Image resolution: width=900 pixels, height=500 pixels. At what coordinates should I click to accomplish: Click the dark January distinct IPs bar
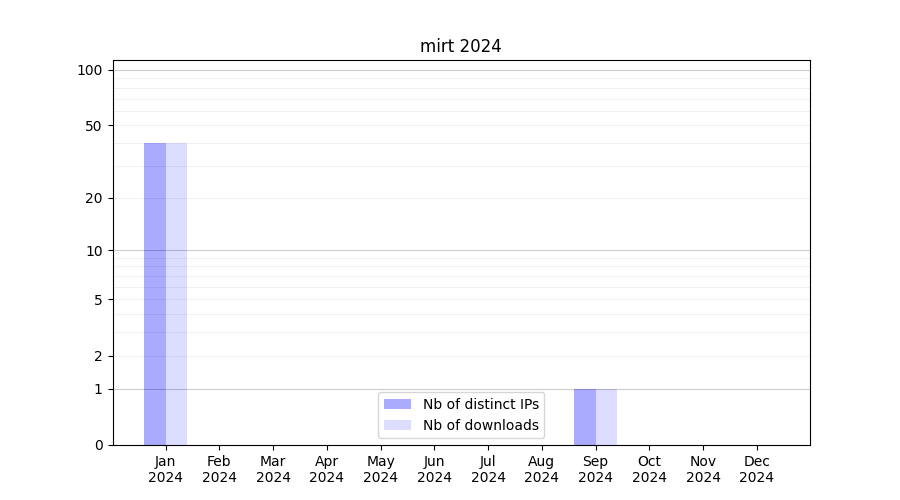click(x=155, y=294)
